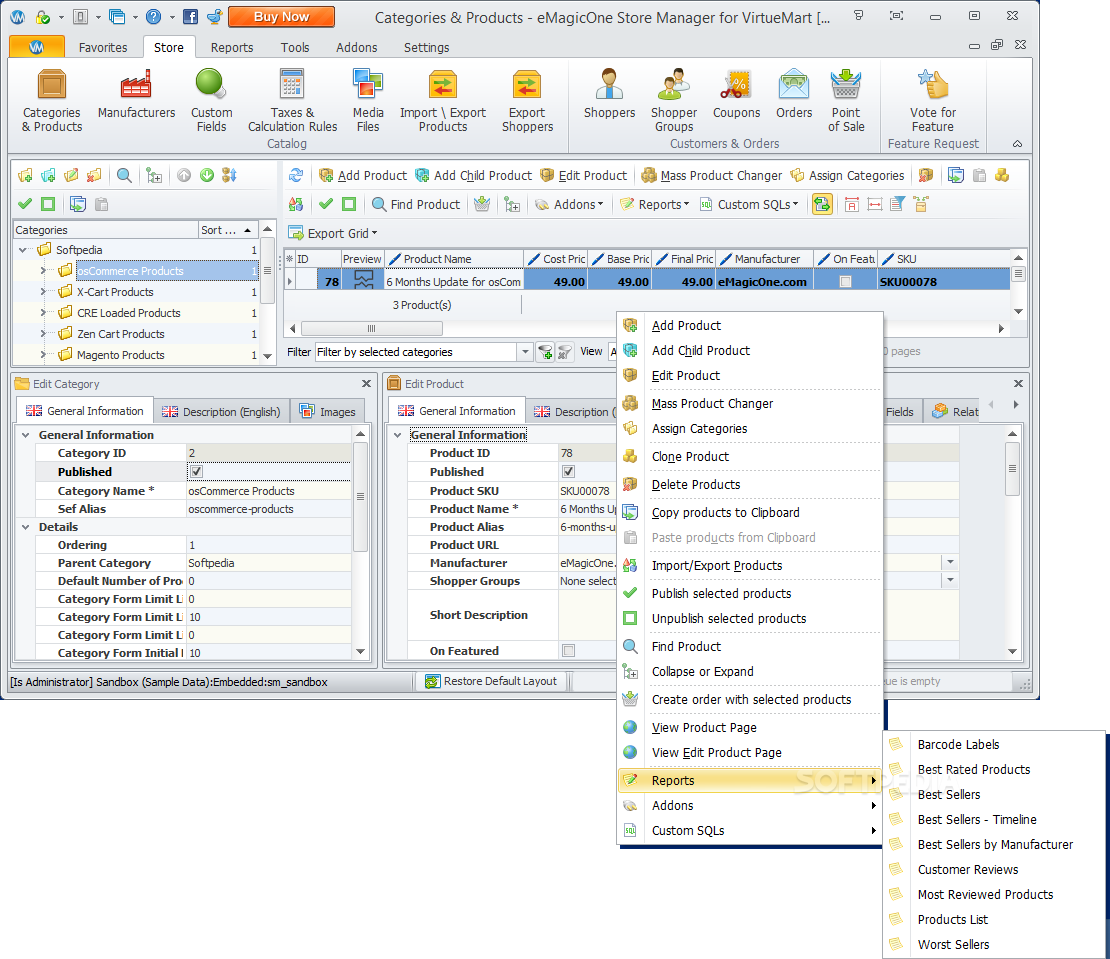Click move category down green arrow

click(x=207, y=175)
